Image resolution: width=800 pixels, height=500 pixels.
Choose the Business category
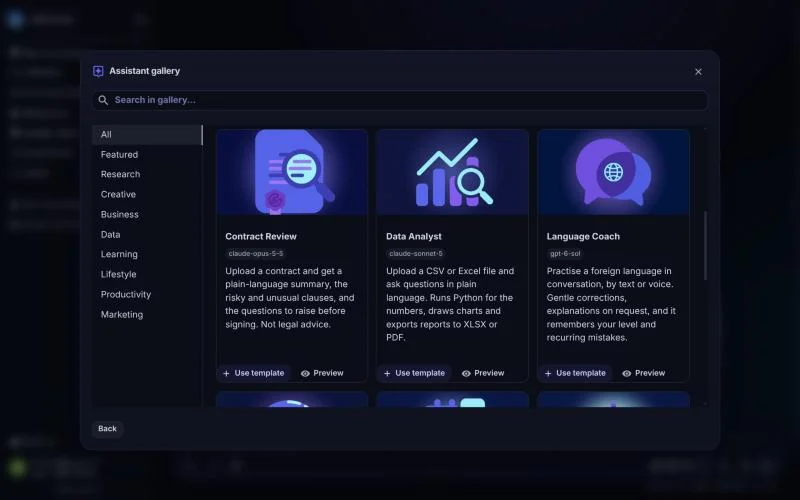(x=147, y=215)
